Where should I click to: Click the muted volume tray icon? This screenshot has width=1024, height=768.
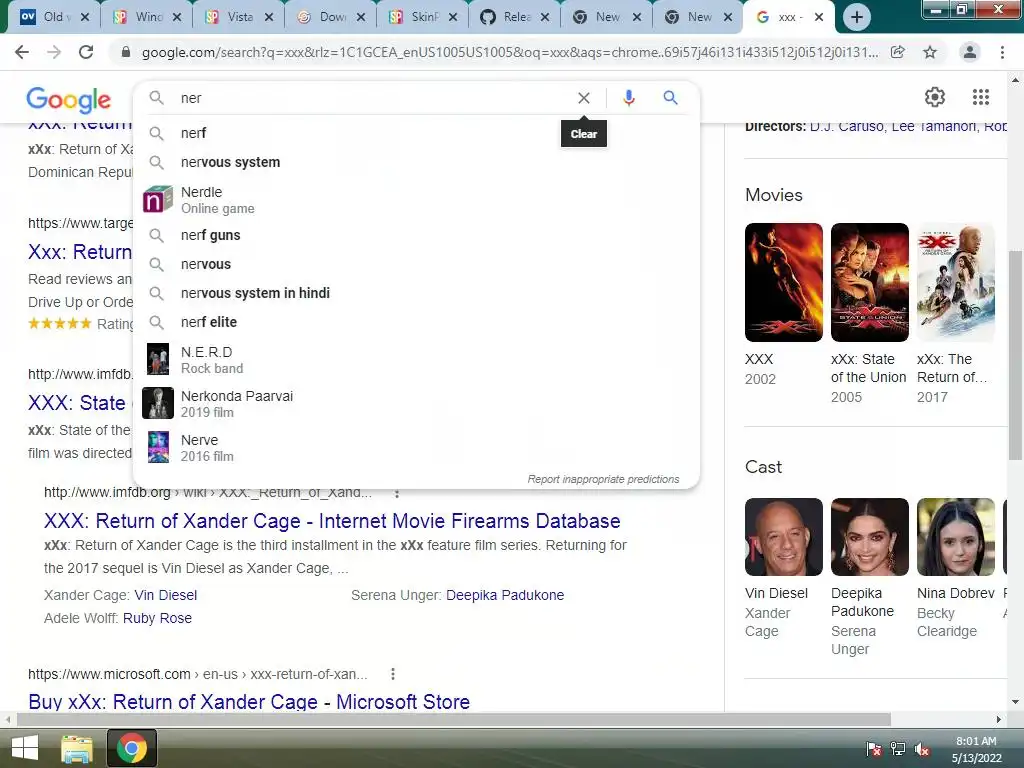click(x=922, y=750)
